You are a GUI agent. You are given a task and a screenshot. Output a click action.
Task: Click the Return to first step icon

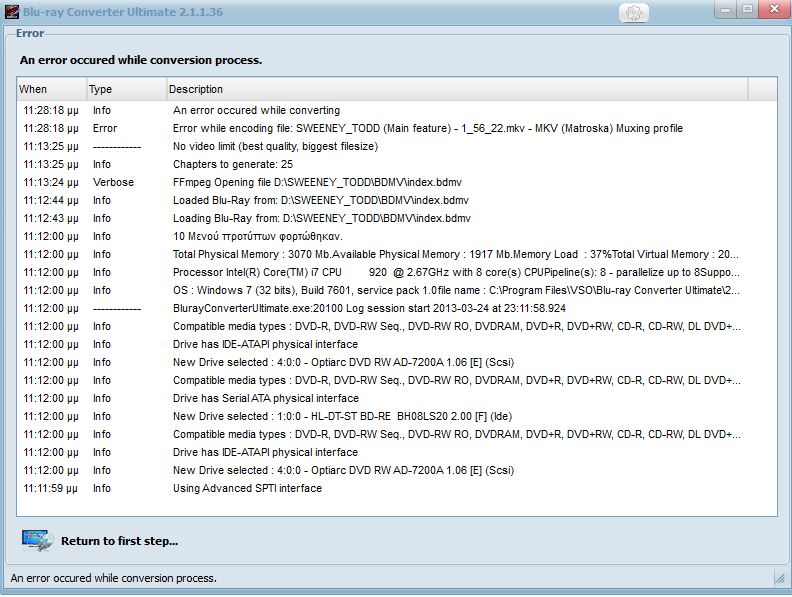(x=37, y=540)
